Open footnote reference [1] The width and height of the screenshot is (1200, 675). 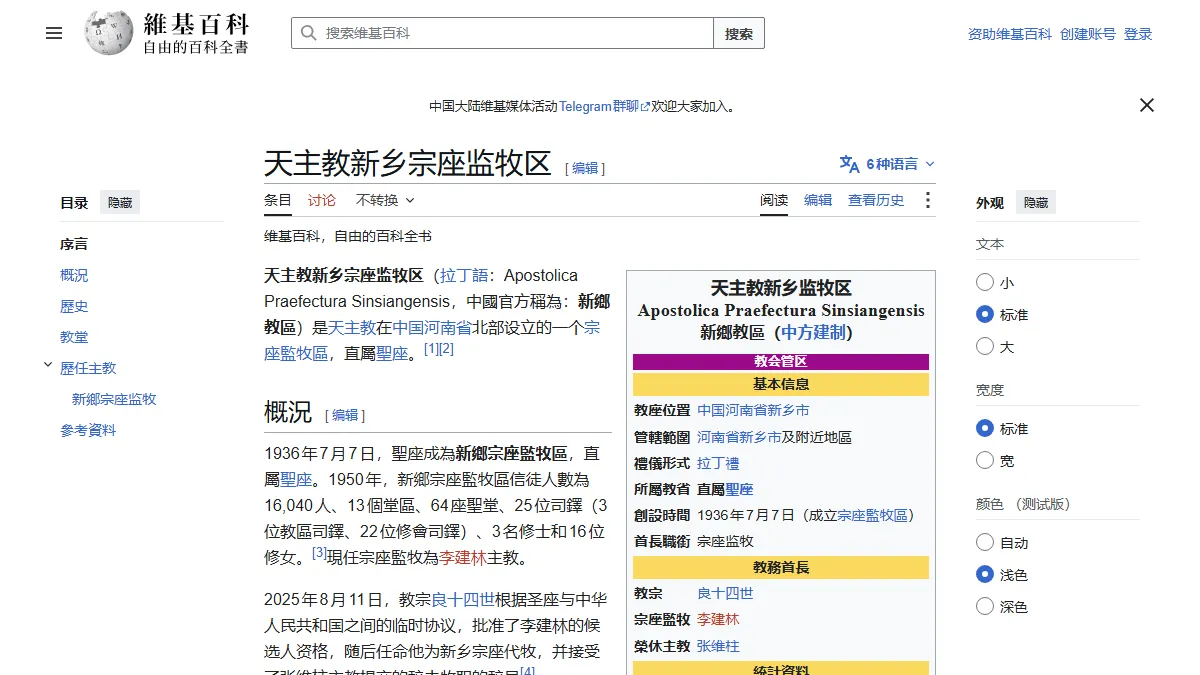(431, 348)
